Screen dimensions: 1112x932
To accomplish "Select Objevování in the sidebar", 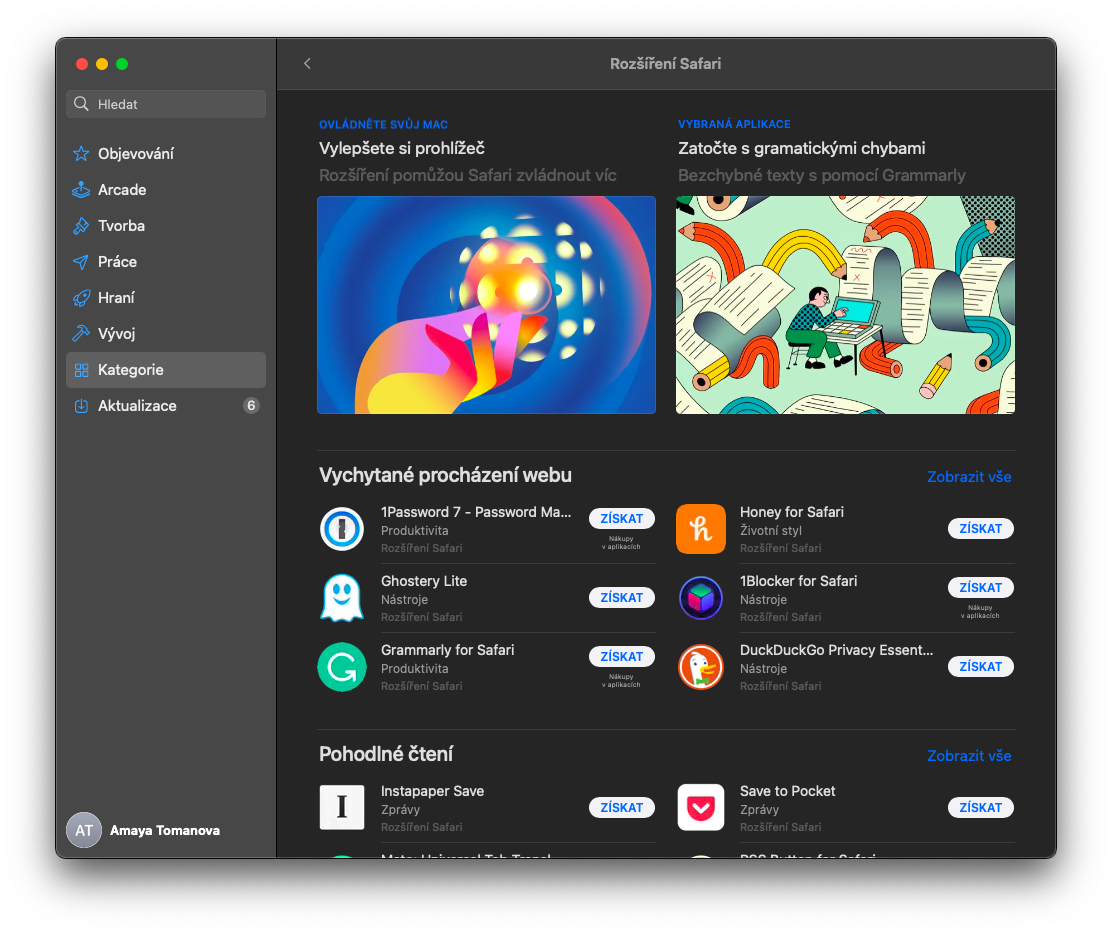I will coord(166,153).
